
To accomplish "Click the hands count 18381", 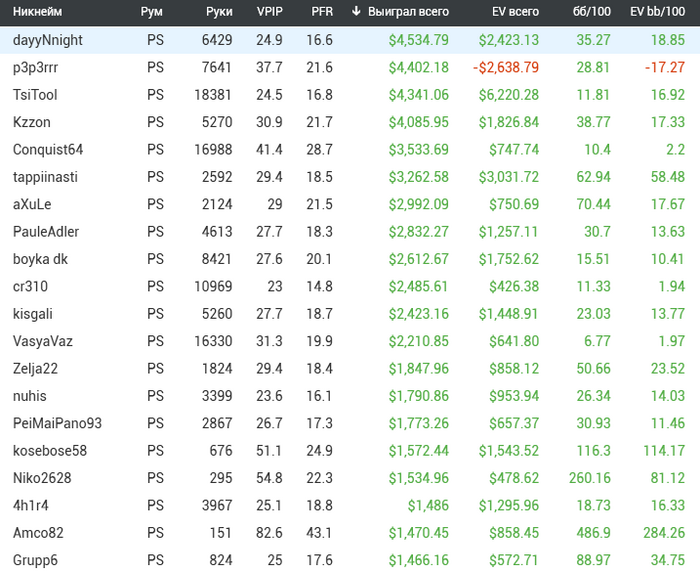I will [x=213, y=95].
